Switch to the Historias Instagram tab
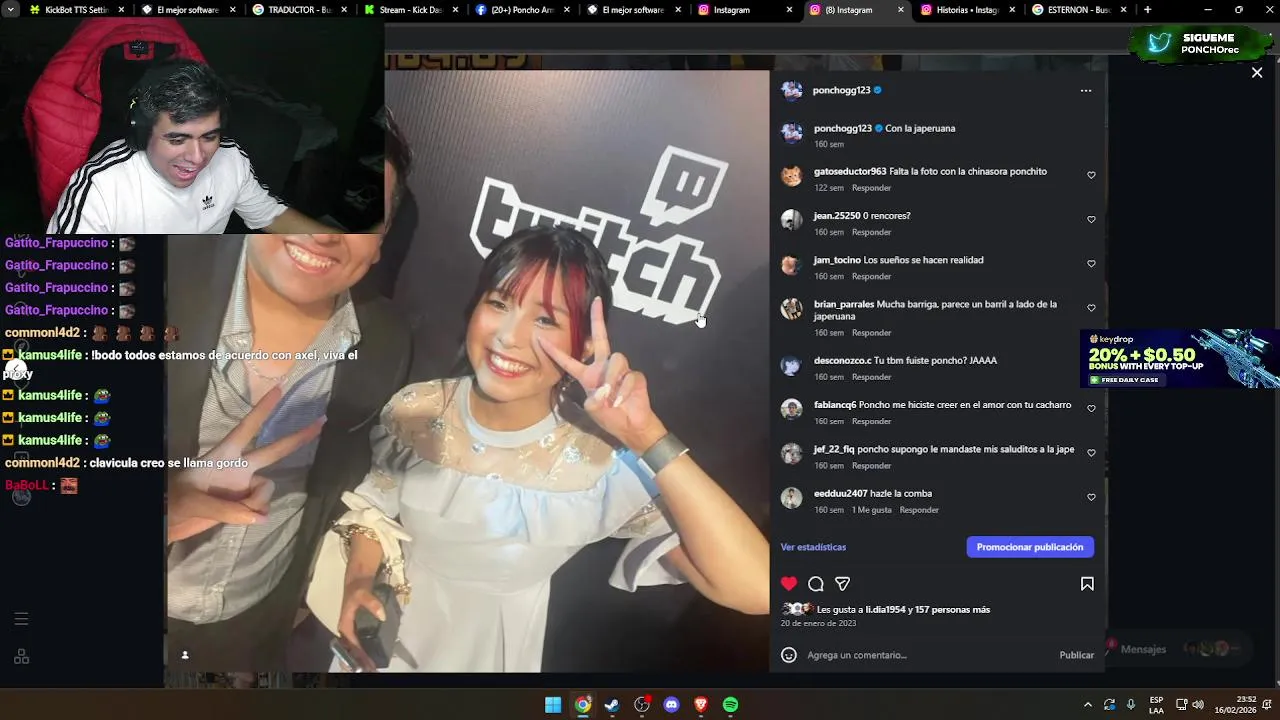The image size is (1280, 720). [x=966, y=10]
